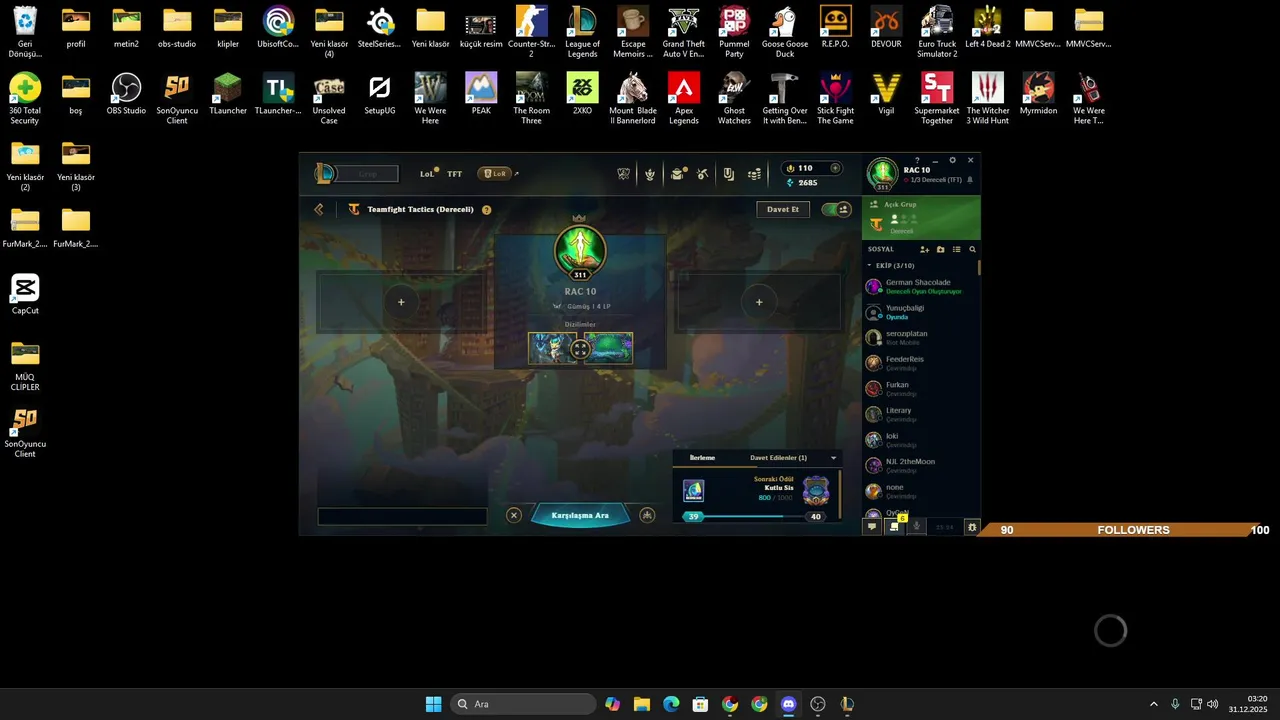Open the store coins icon
Screen dimensions: 1280x720
[755, 174]
